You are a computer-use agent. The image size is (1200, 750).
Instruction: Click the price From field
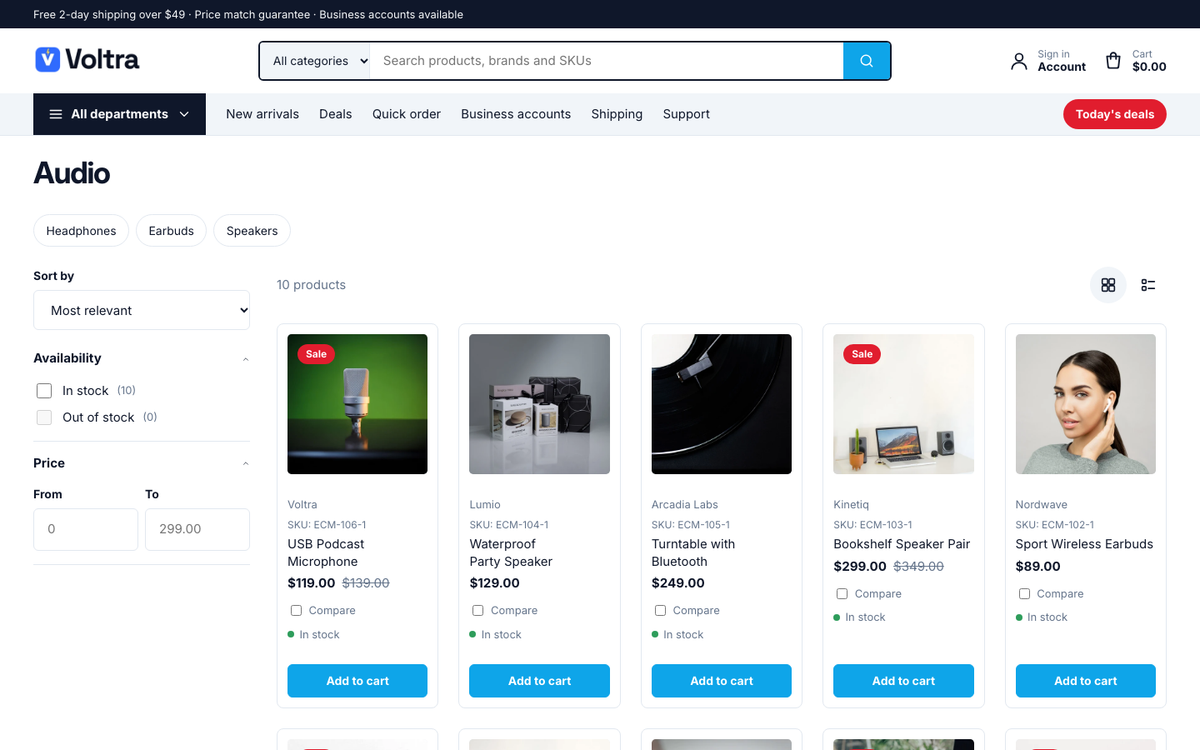click(86, 529)
